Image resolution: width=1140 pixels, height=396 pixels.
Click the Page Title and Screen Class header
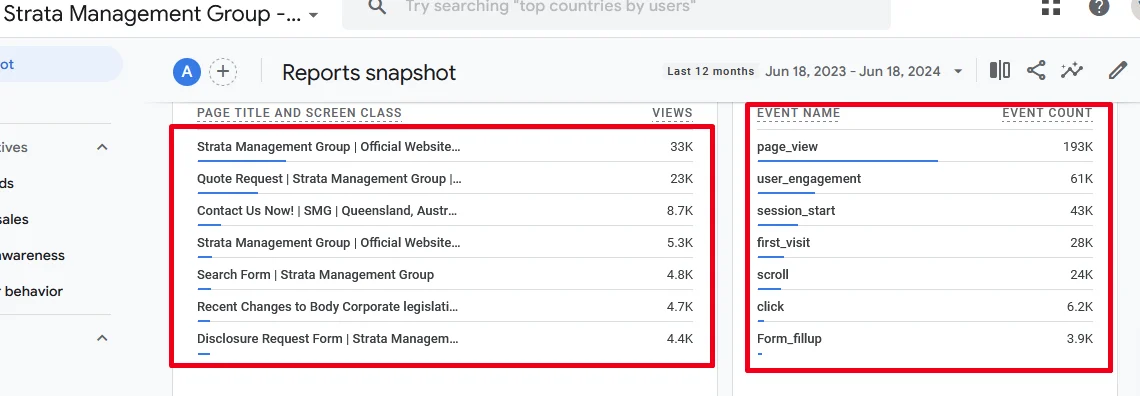[300, 113]
